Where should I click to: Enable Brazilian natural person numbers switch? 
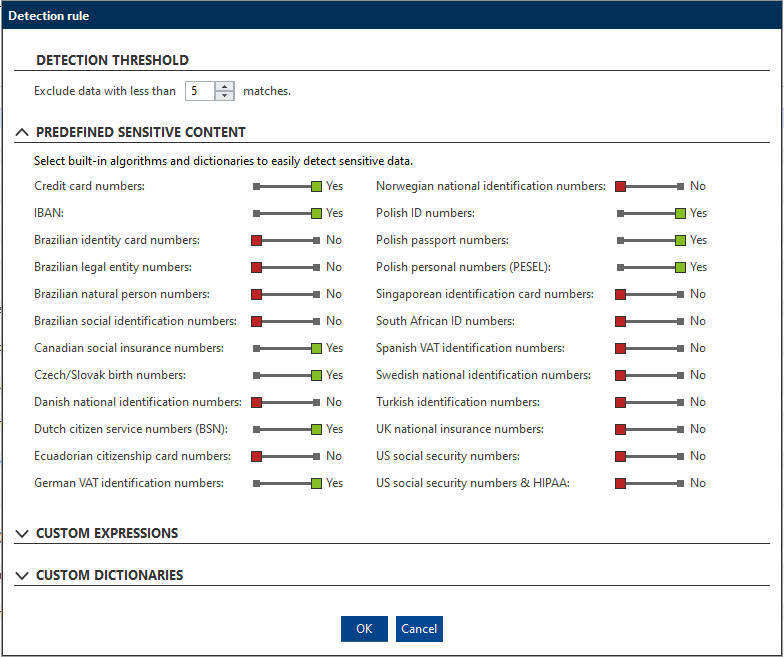(286, 294)
